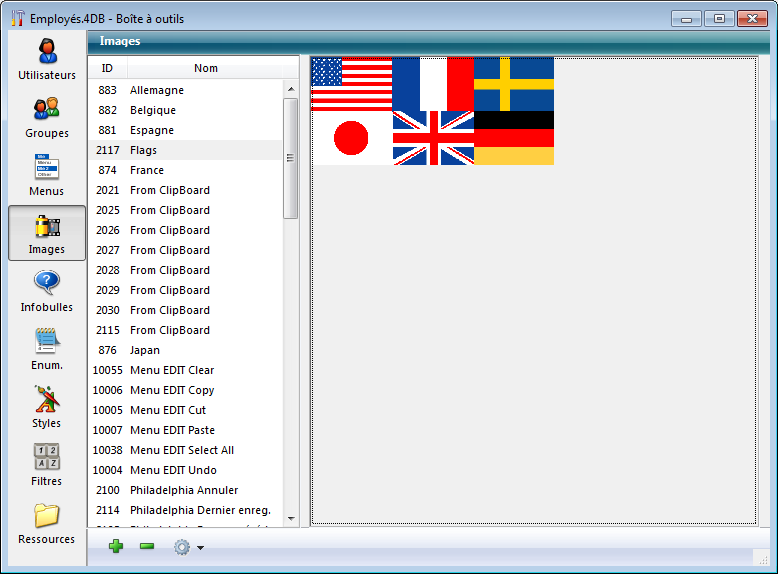Select Menu EDIT Paste list entry
778x574 pixels.
pyautogui.click(x=172, y=430)
